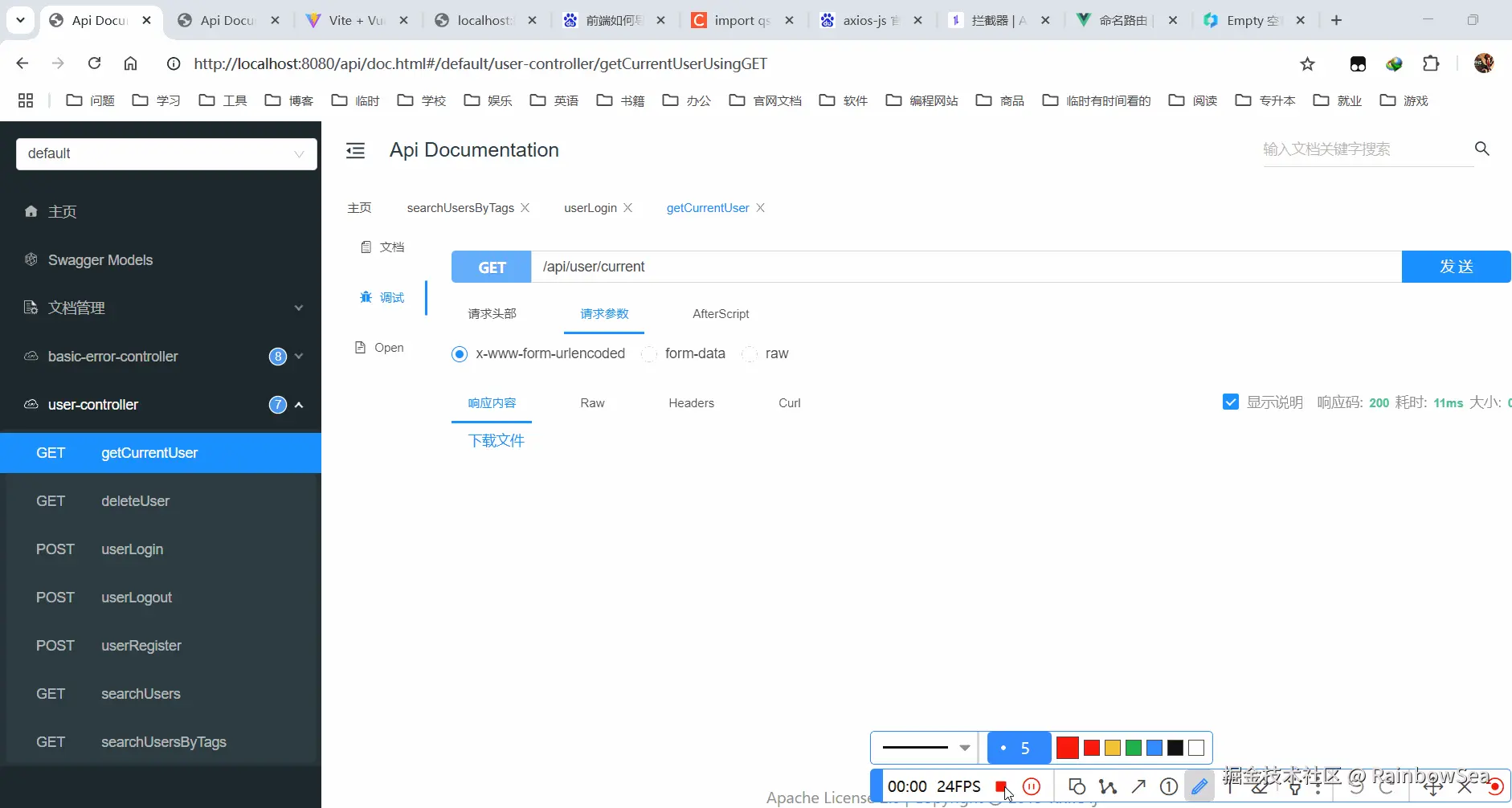Click the GET method button

[492, 267]
